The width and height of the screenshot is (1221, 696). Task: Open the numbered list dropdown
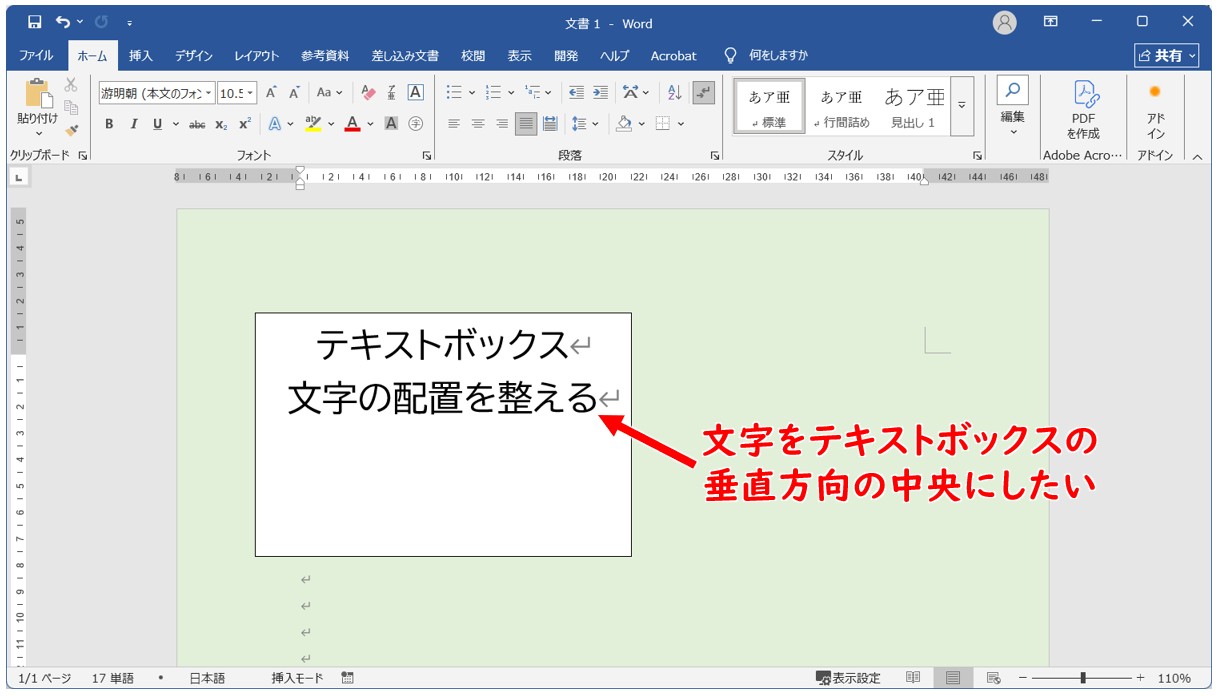pyautogui.click(x=511, y=93)
